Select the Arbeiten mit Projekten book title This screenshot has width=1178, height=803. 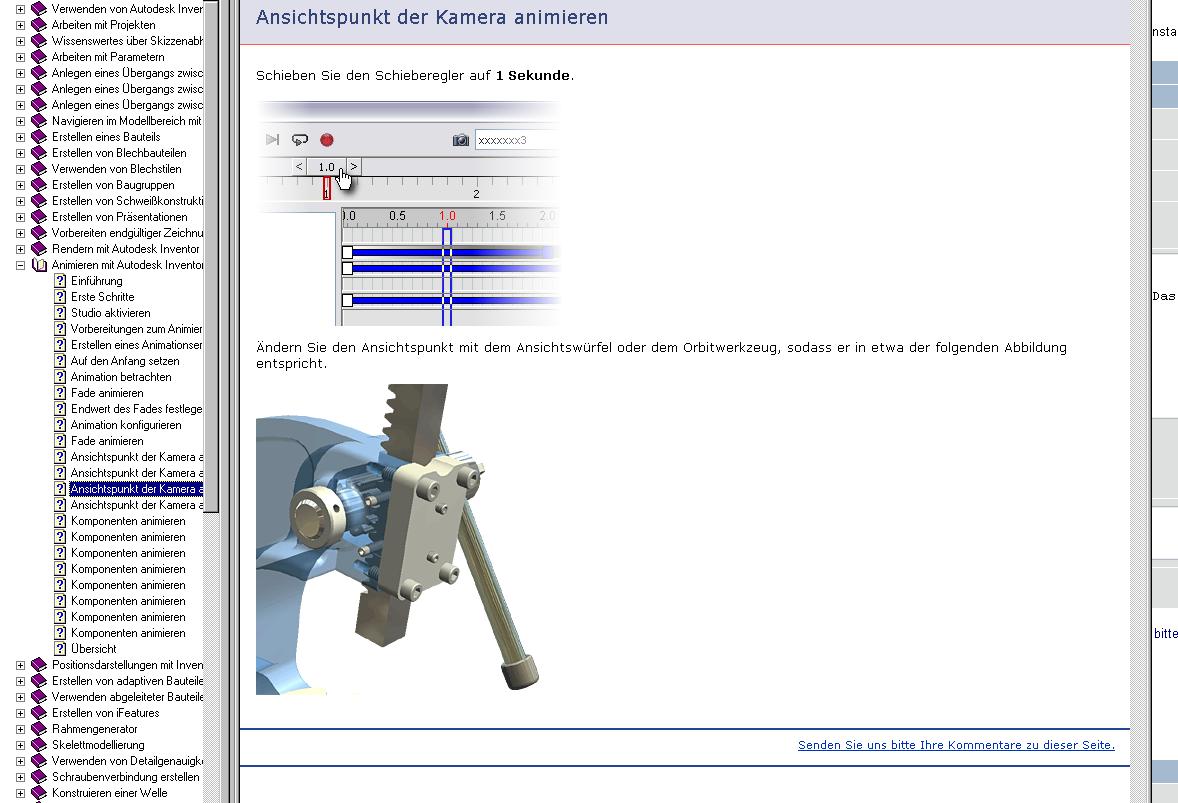[x=104, y=25]
